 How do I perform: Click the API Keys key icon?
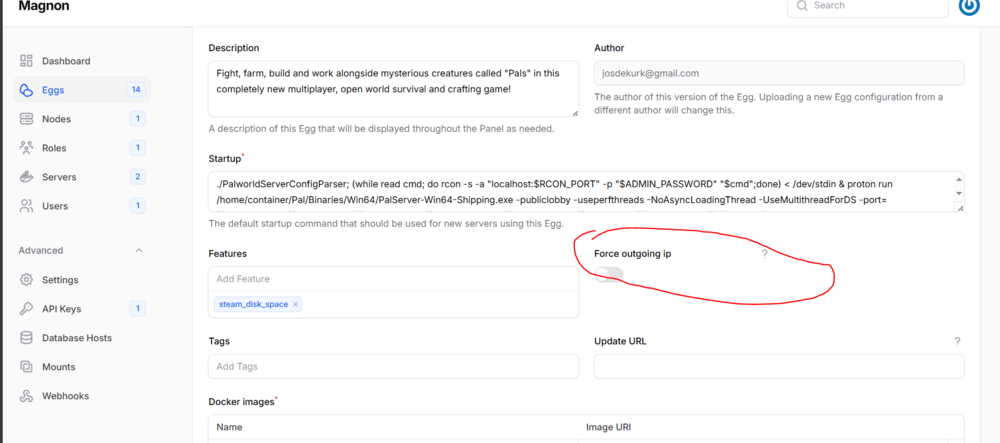pos(26,309)
